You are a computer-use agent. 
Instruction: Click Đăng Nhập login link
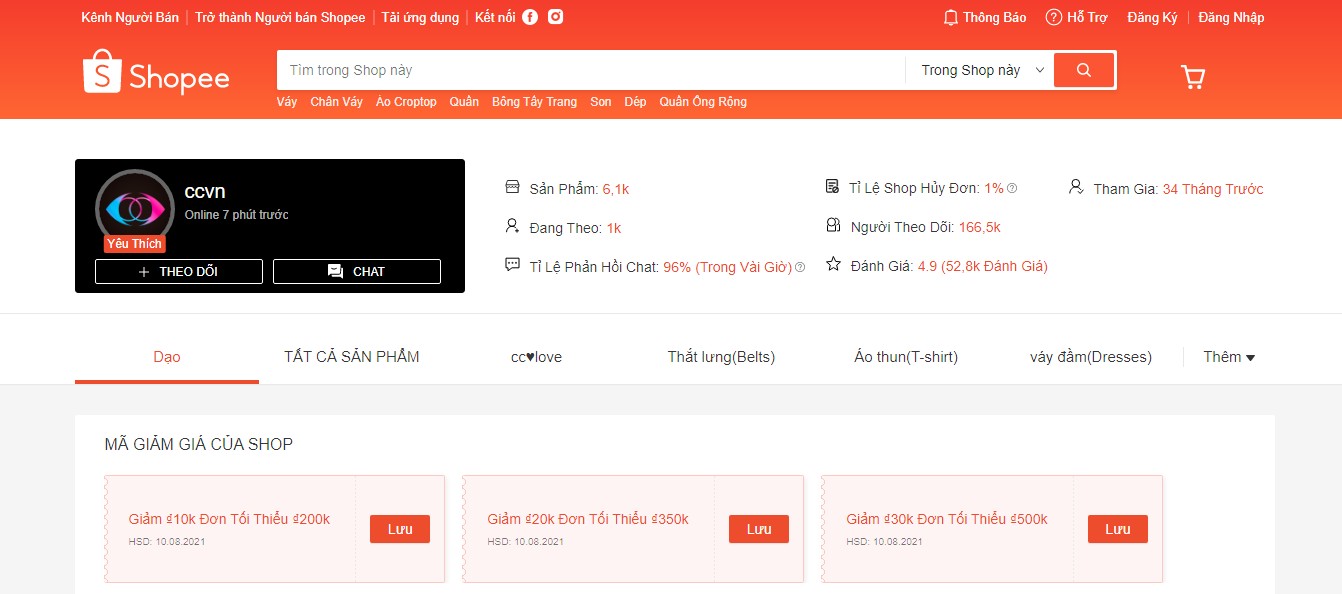point(1231,17)
